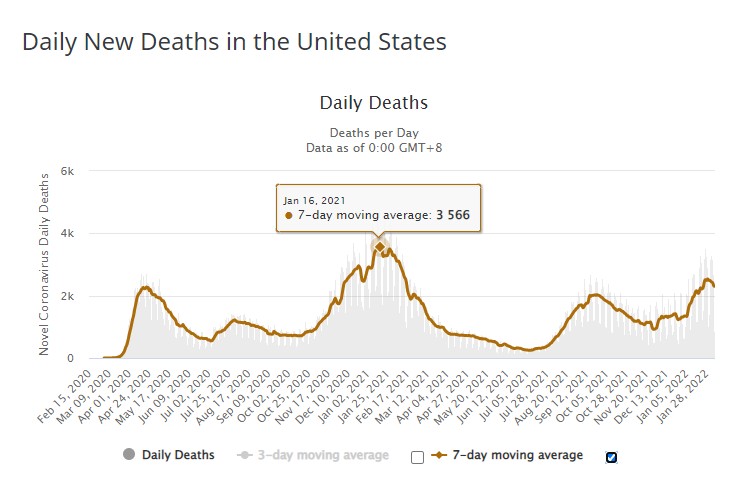Image resolution: width=742 pixels, height=477 pixels.
Task: Click the highlighted Jan 16, 2021 data point
Action: pos(379,246)
